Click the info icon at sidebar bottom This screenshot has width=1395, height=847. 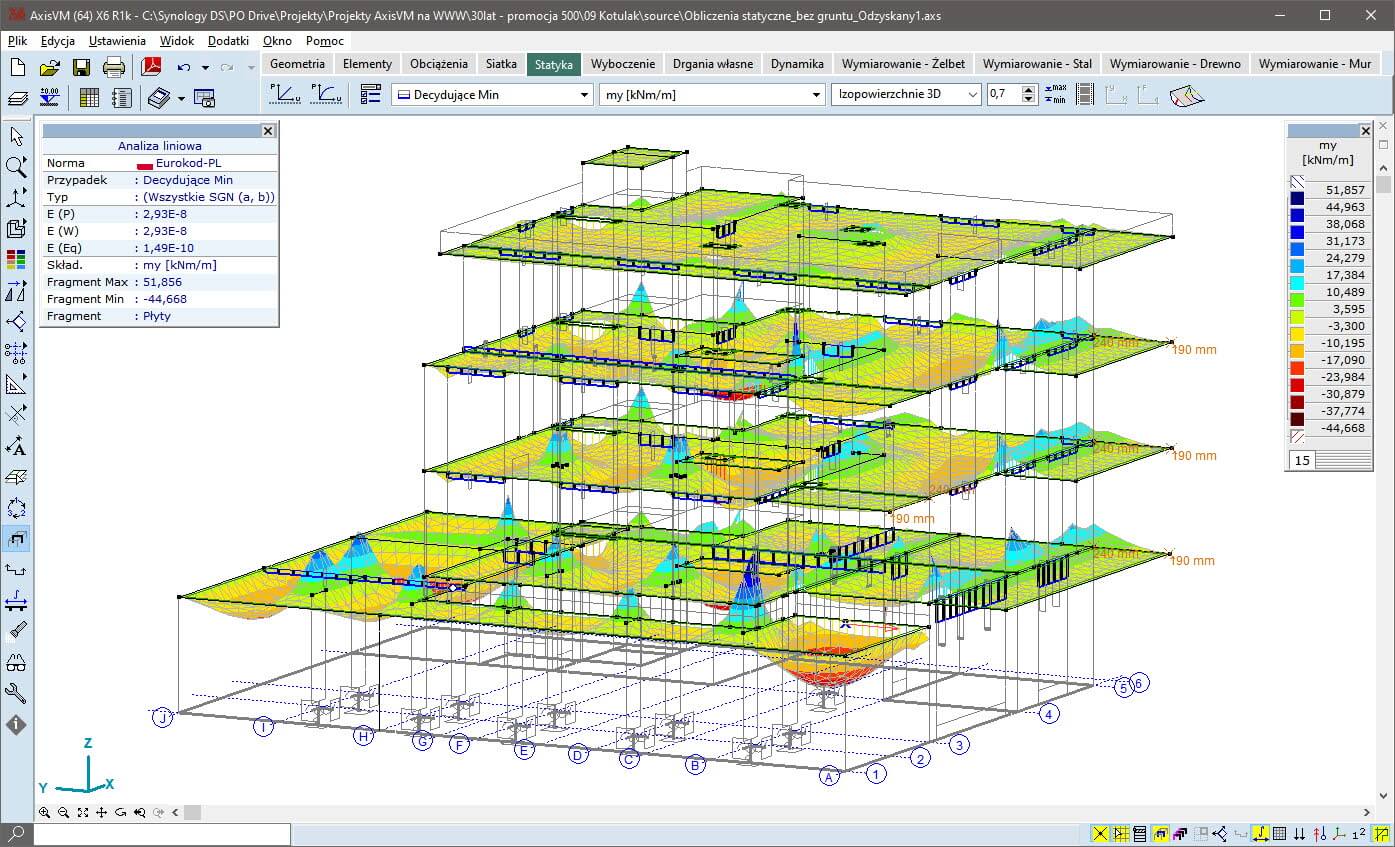pos(16,725)
